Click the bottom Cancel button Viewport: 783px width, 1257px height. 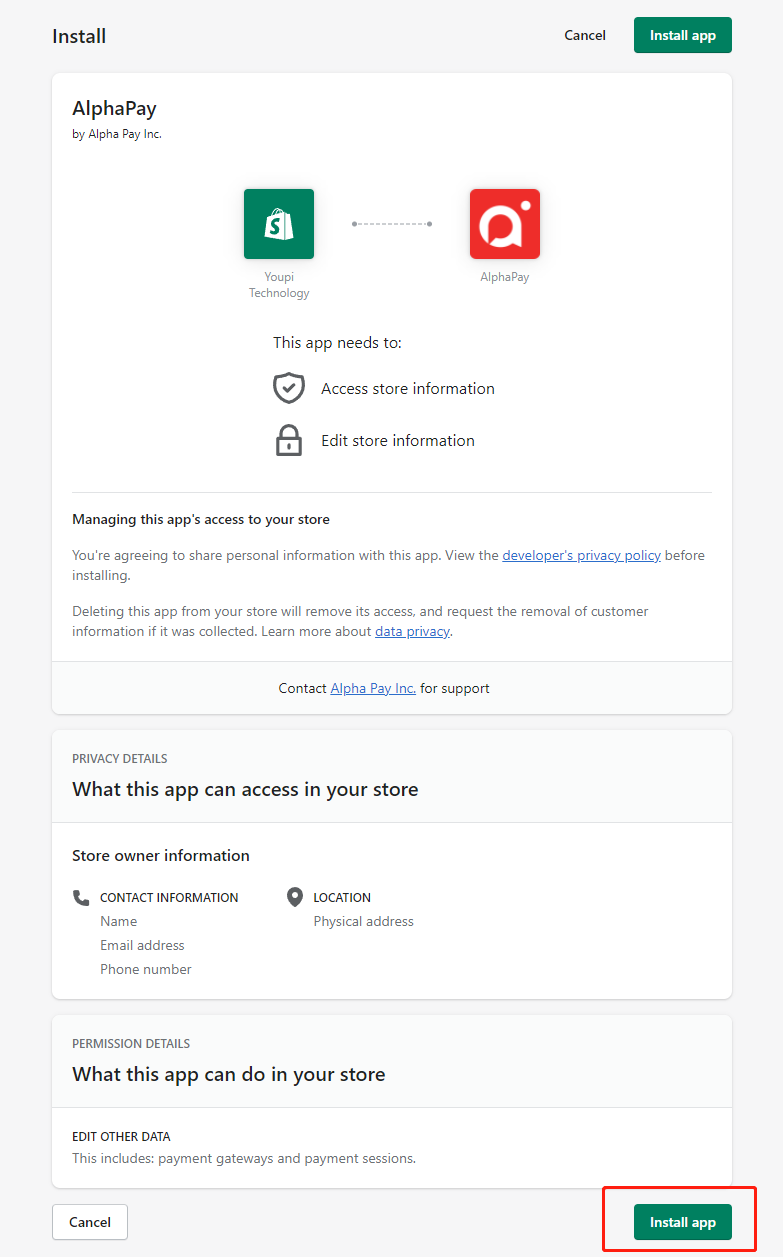pos(90,1222)
